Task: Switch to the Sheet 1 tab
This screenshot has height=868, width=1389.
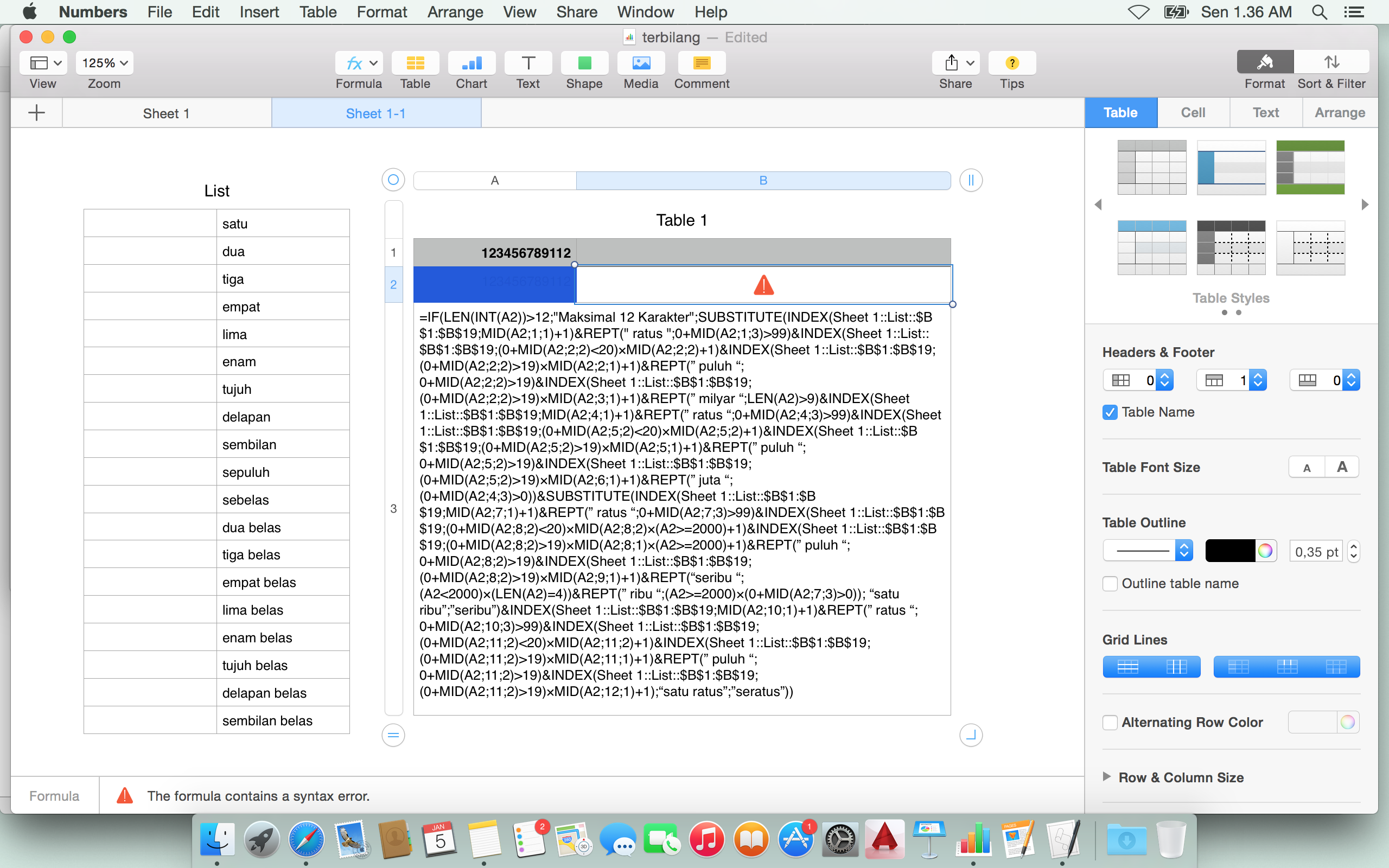Action: [166, 113]
